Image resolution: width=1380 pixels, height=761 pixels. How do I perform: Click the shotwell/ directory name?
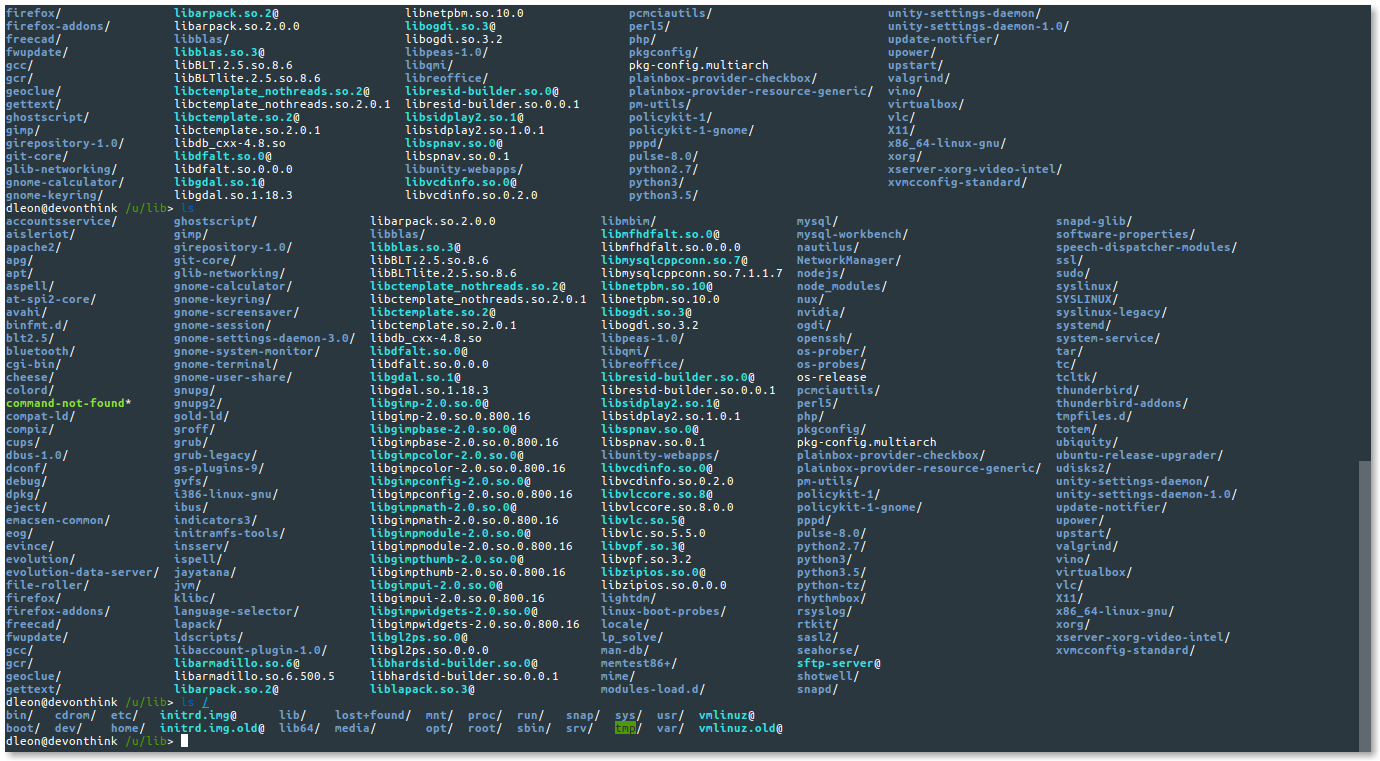click(x=829, y=676)
